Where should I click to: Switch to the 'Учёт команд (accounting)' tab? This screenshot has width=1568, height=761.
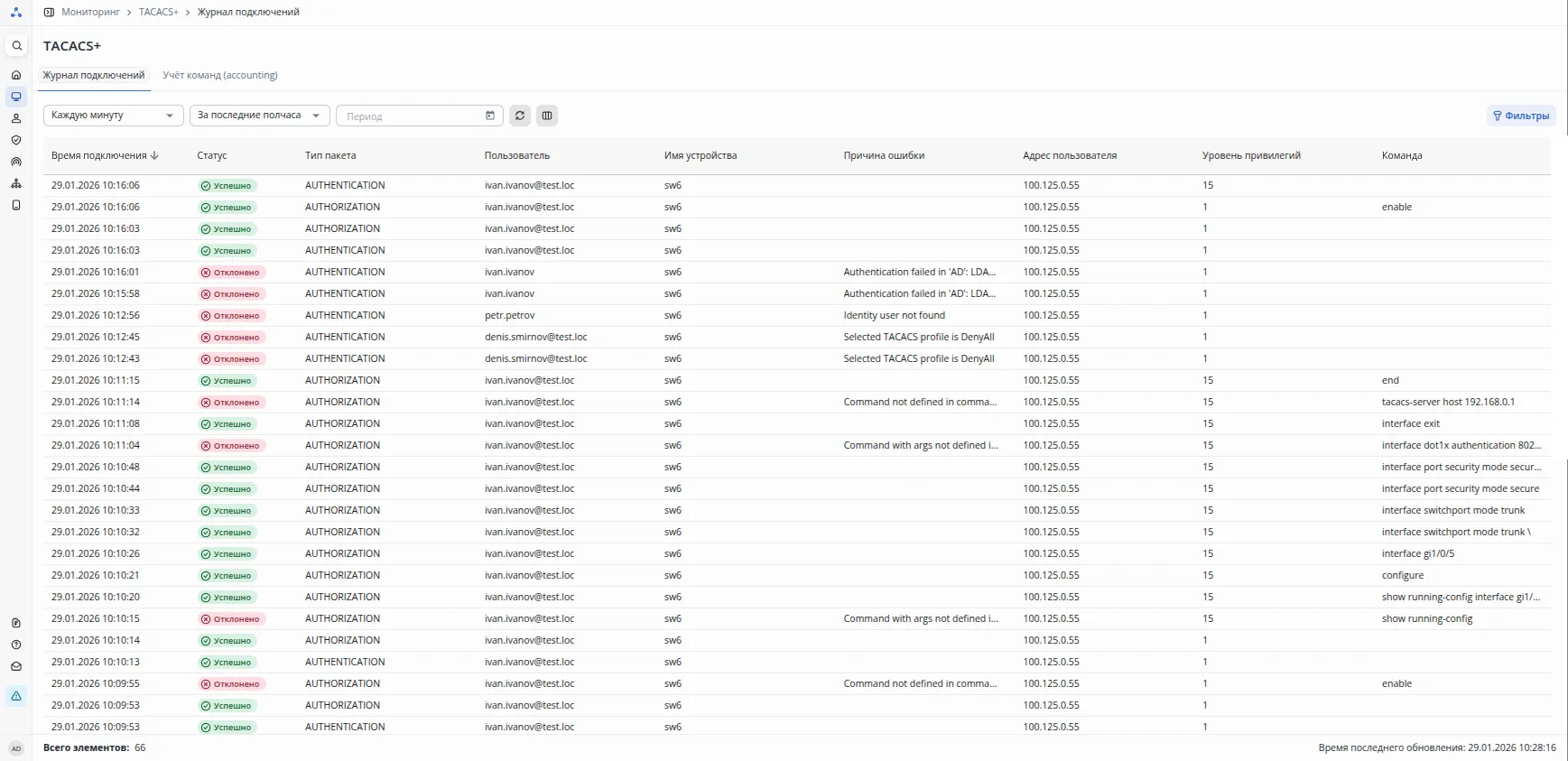pos(219,75)
